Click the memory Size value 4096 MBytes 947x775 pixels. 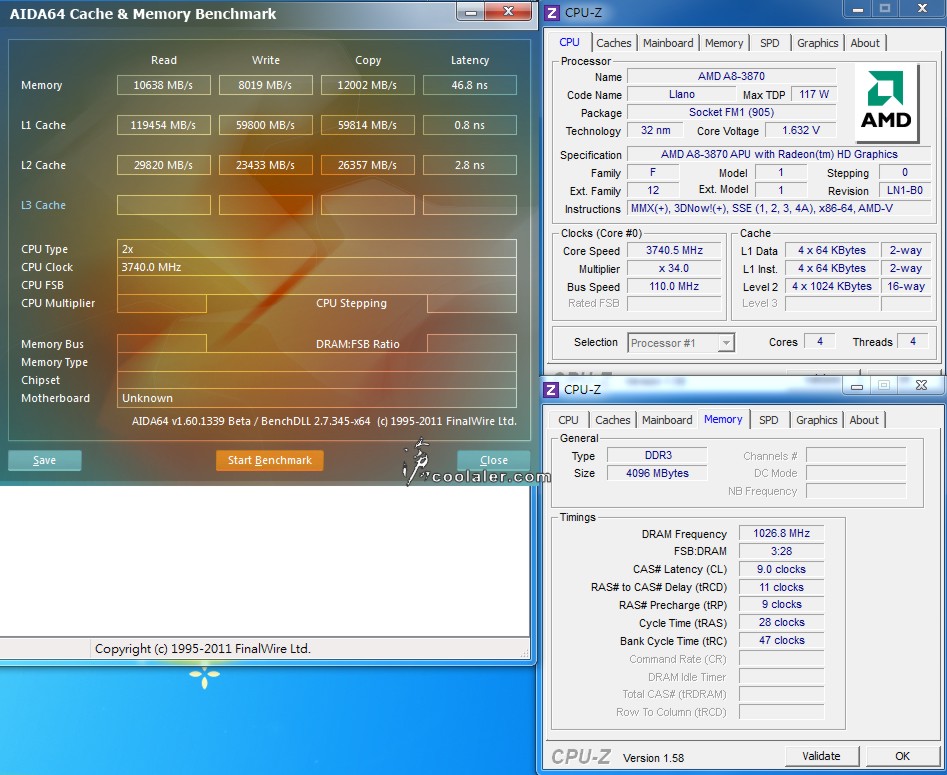click(x=658, y=473)
